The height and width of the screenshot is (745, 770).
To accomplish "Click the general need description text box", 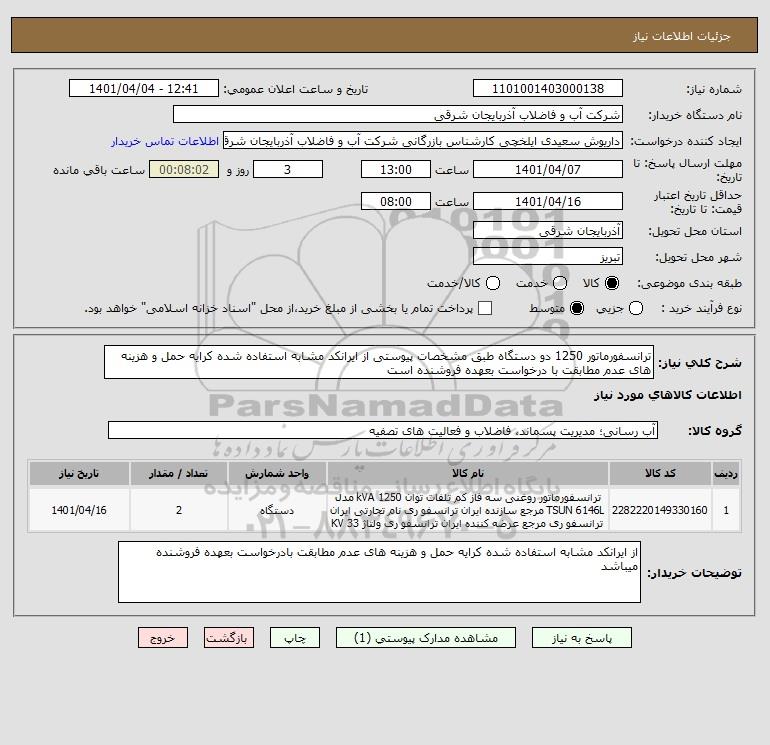I will coord(379,362).
